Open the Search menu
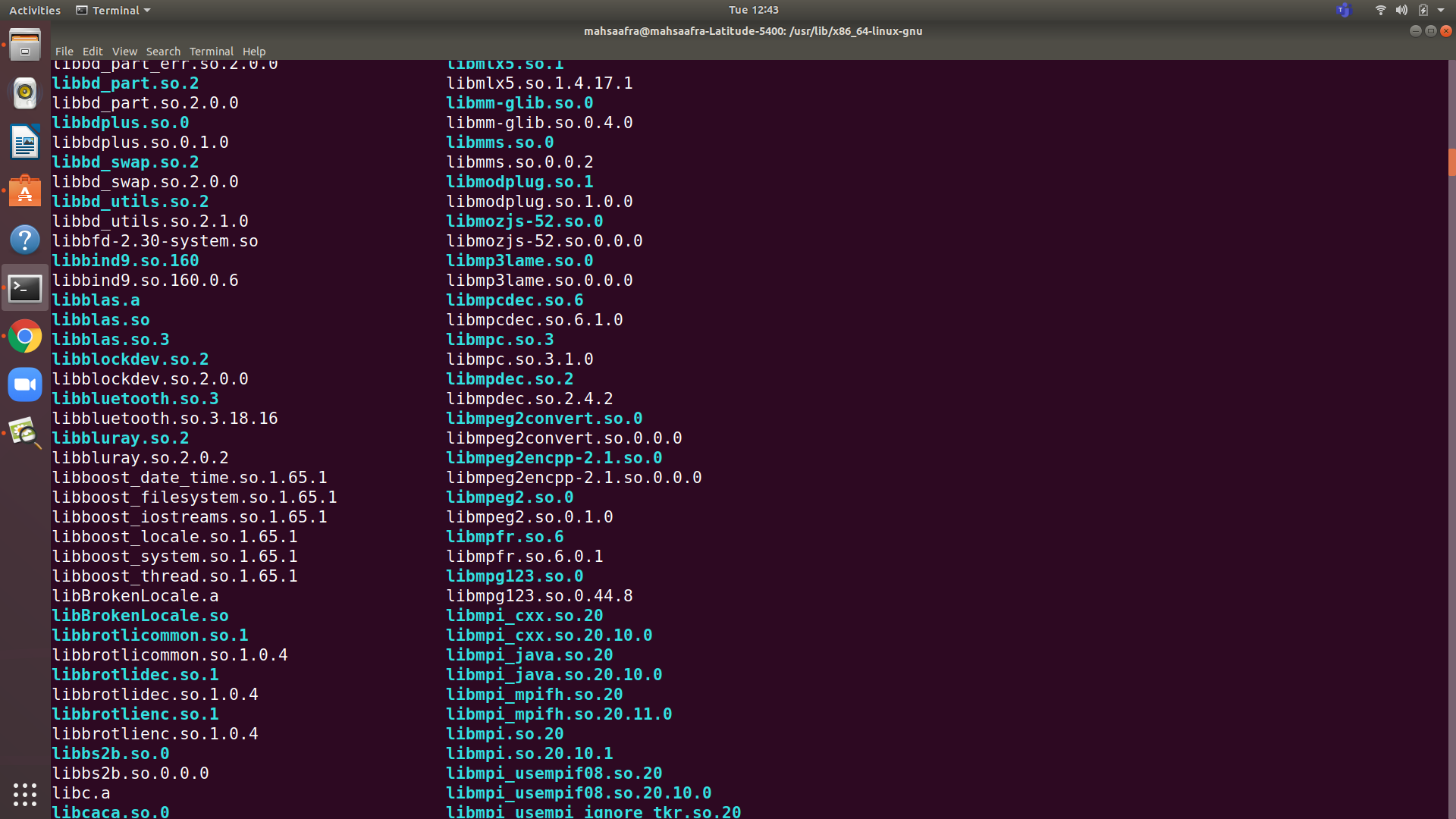This screenshot has width=1456, height=819. pos(163,52)
